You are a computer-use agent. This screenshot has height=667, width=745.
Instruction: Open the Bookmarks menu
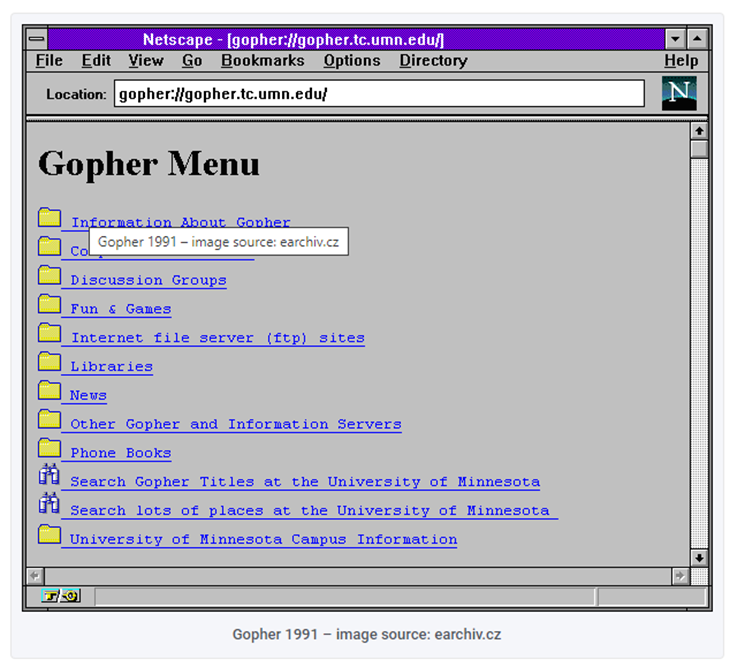[262, 61]
